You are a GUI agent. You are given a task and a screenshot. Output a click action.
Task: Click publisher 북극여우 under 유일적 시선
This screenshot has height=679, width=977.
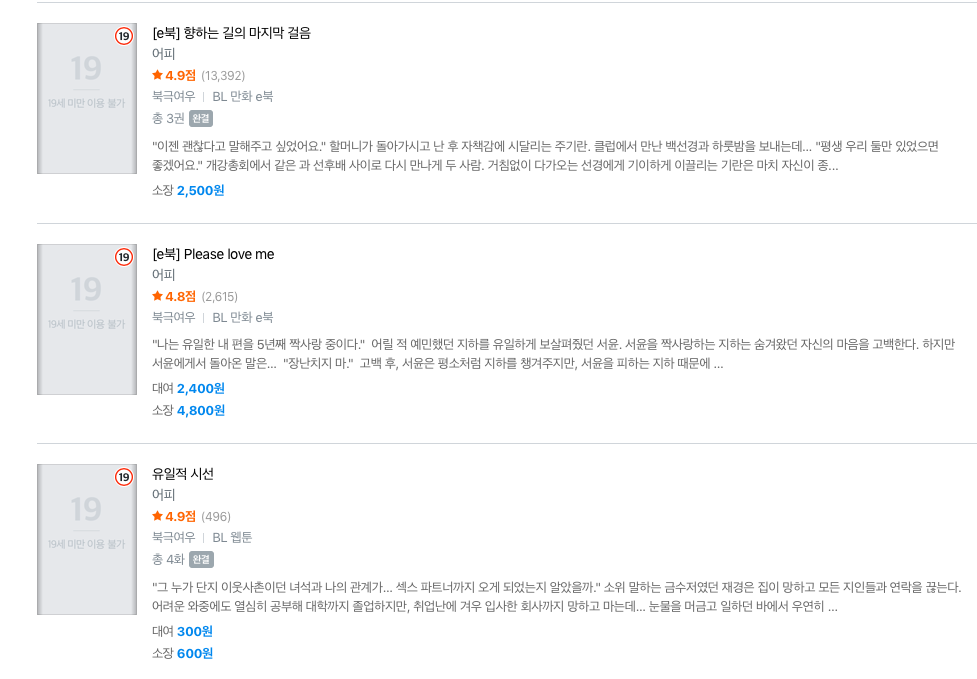pyautogui.click(x=173, y=537)
